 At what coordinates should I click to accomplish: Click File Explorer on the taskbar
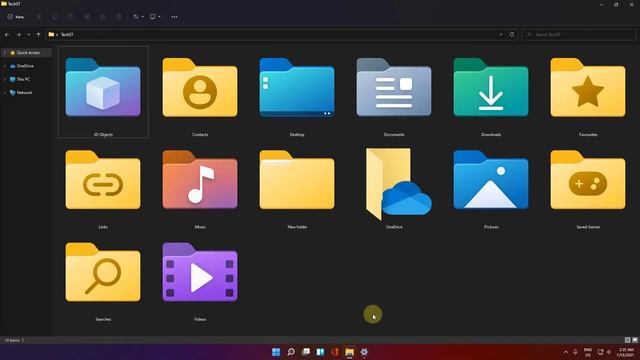click(349, 352)
